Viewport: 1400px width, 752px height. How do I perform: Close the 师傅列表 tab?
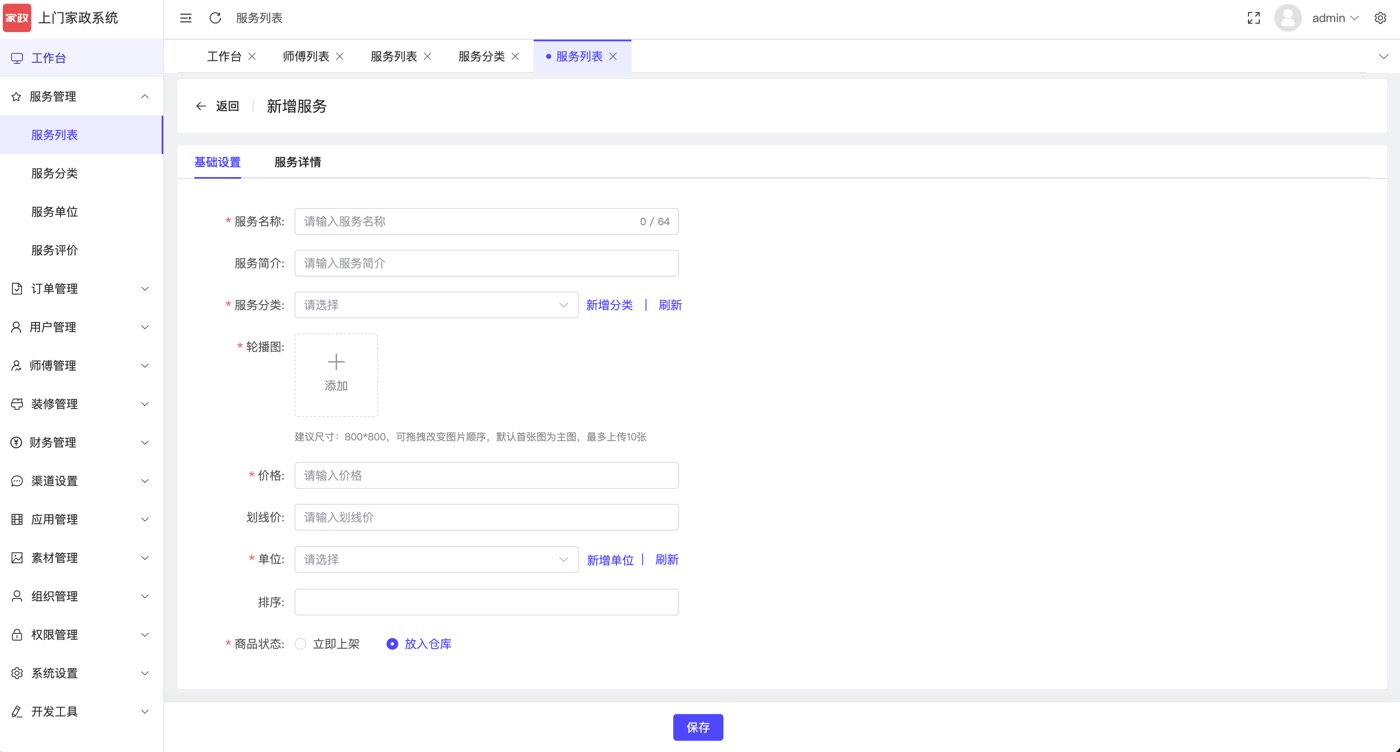coord(340,57)
